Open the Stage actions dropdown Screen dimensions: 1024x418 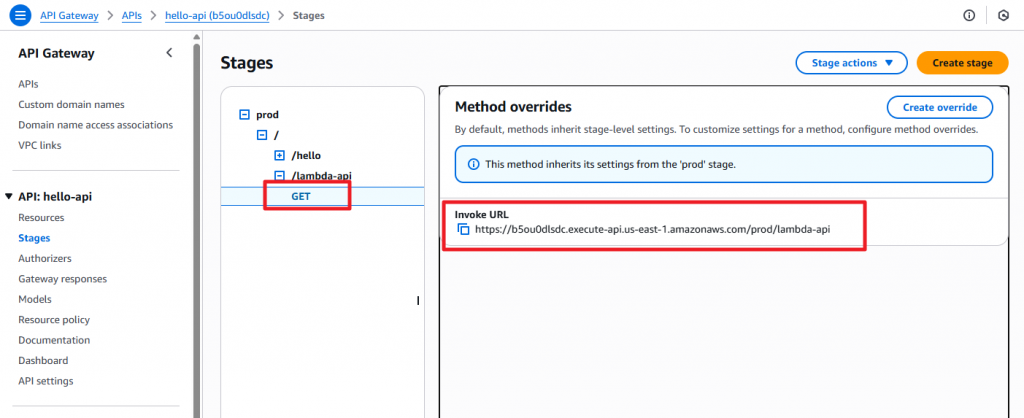coord(851,63)
